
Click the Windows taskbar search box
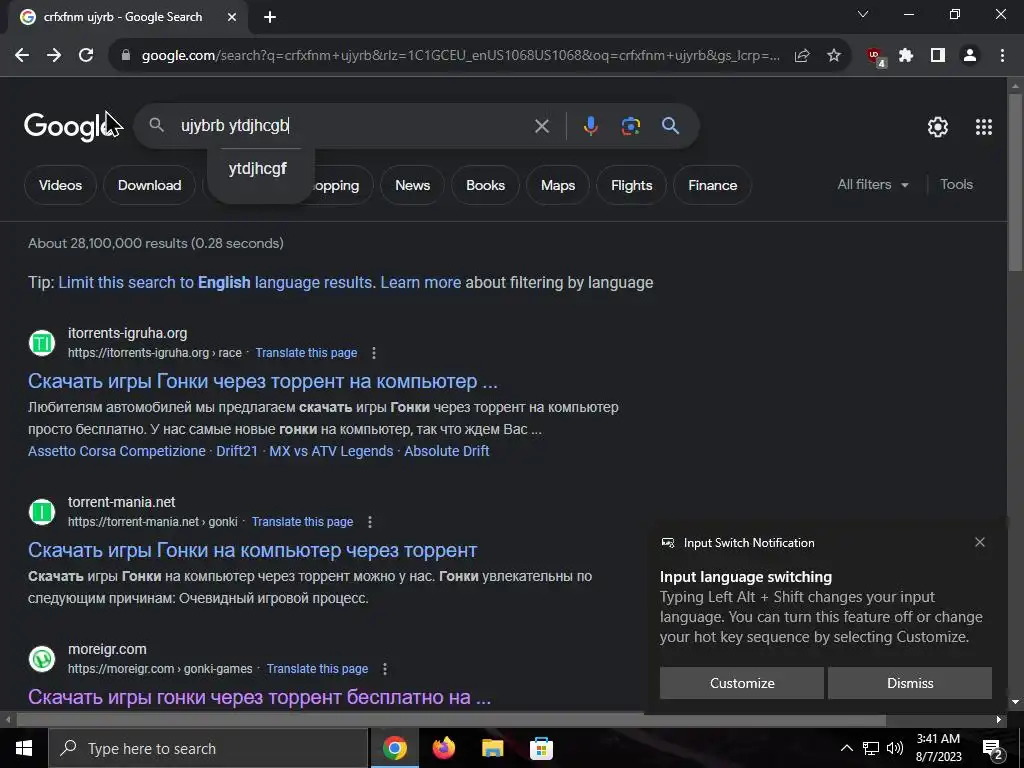tap(208, 748)
